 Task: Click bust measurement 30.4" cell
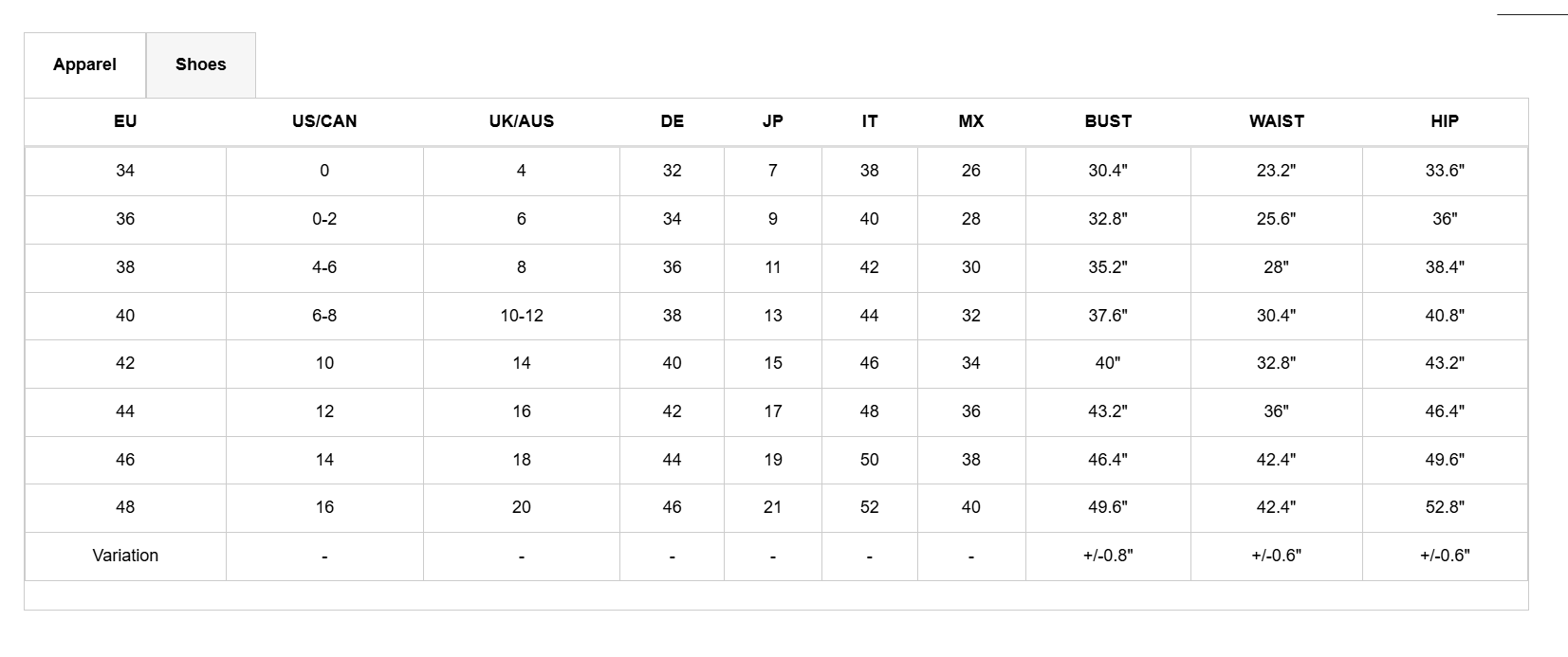click(1108, 171)
